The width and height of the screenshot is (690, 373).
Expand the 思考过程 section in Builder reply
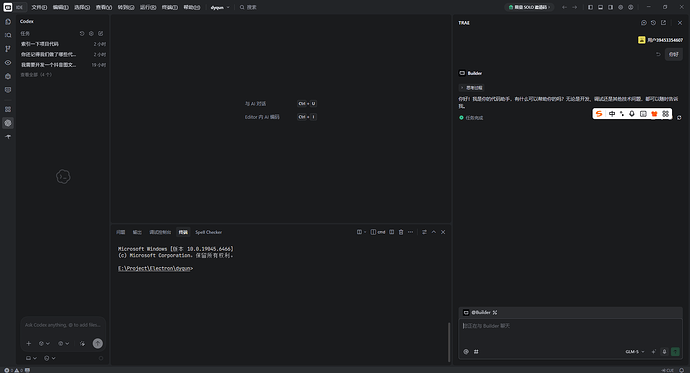[x=471, y=88]
